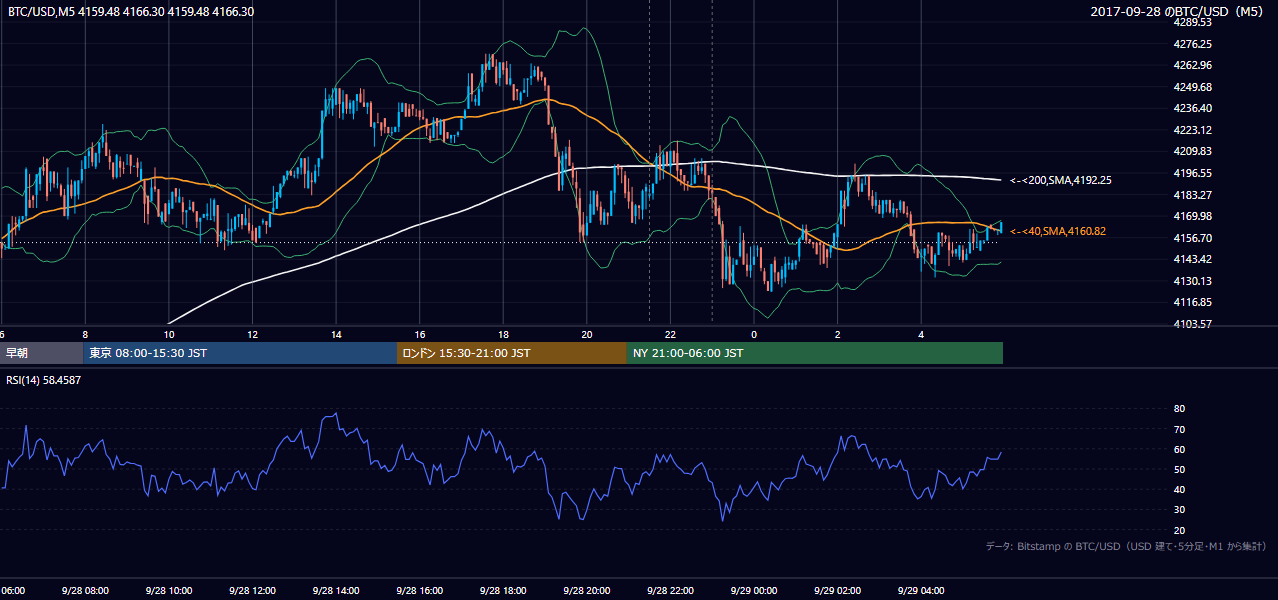Screen dimensions: 1278x600
Task: Click price axis value 4156.70
Action: (1193, 238)
